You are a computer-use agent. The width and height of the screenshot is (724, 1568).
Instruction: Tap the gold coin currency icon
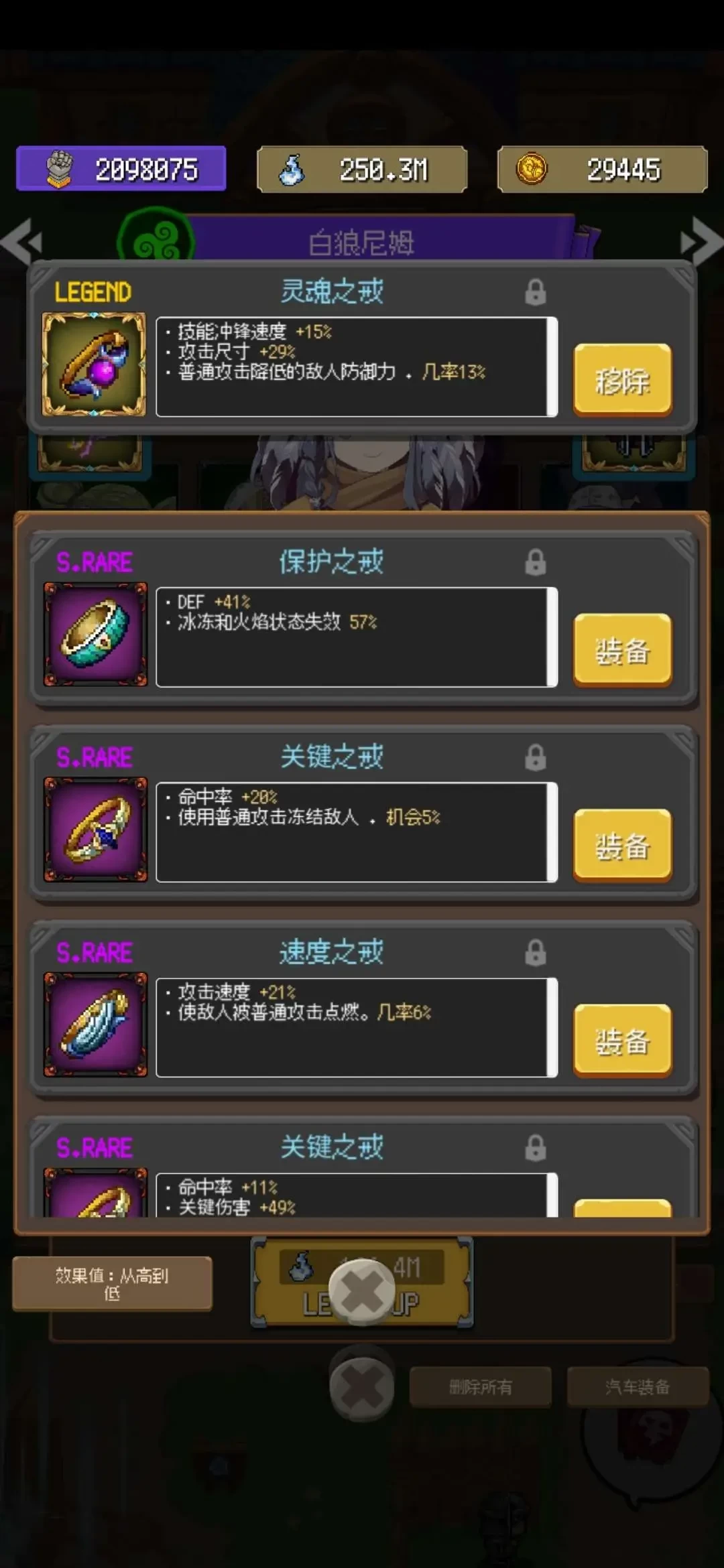(x=531, y=169)
